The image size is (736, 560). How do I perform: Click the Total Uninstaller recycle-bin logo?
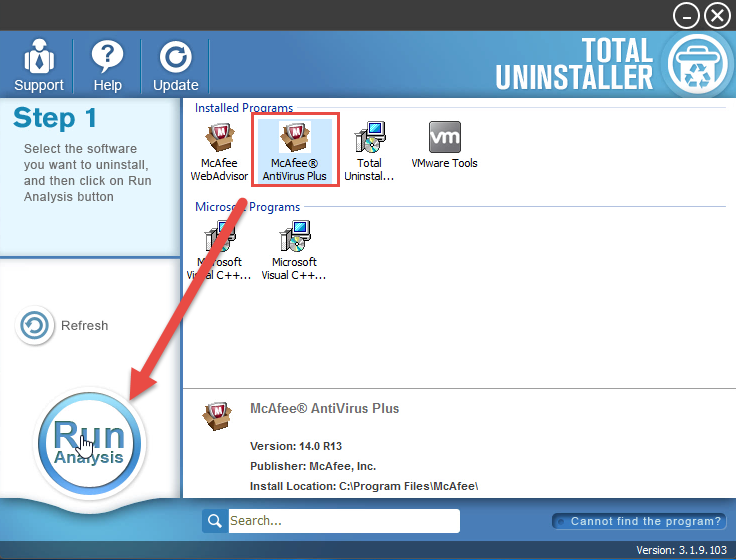point(697,65)
